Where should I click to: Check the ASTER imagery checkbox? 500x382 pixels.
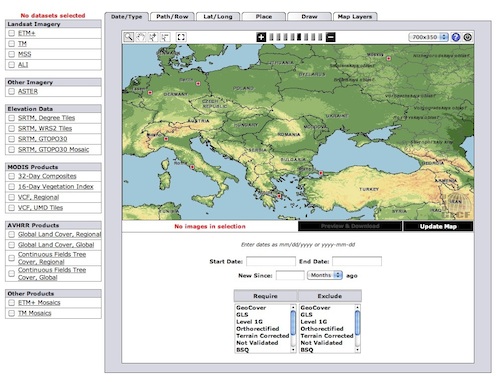[x=12, y=91]
